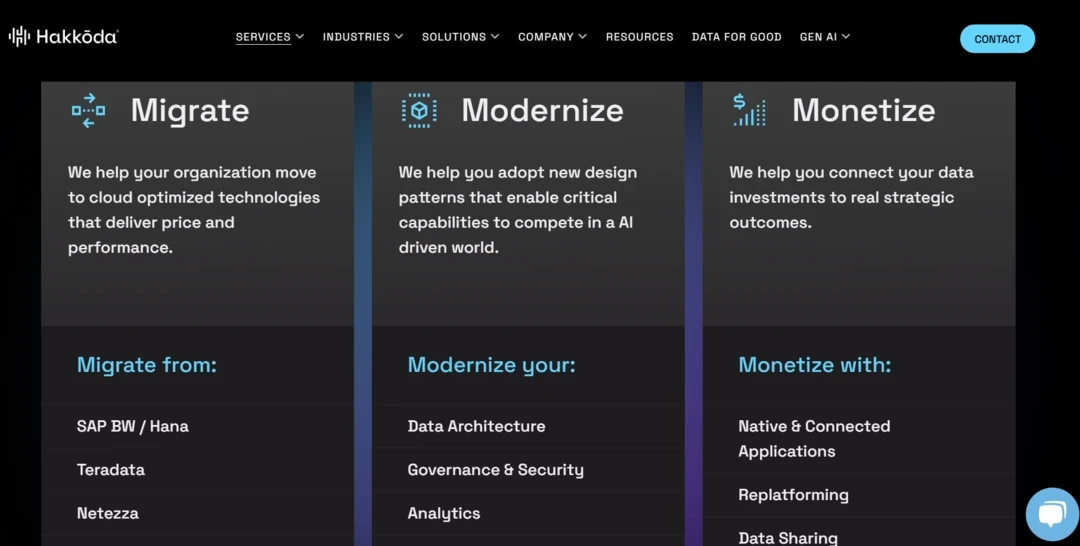Expand the Industries dropdown menu
This screenshot has width=1080, height=546.
(362, 37)
